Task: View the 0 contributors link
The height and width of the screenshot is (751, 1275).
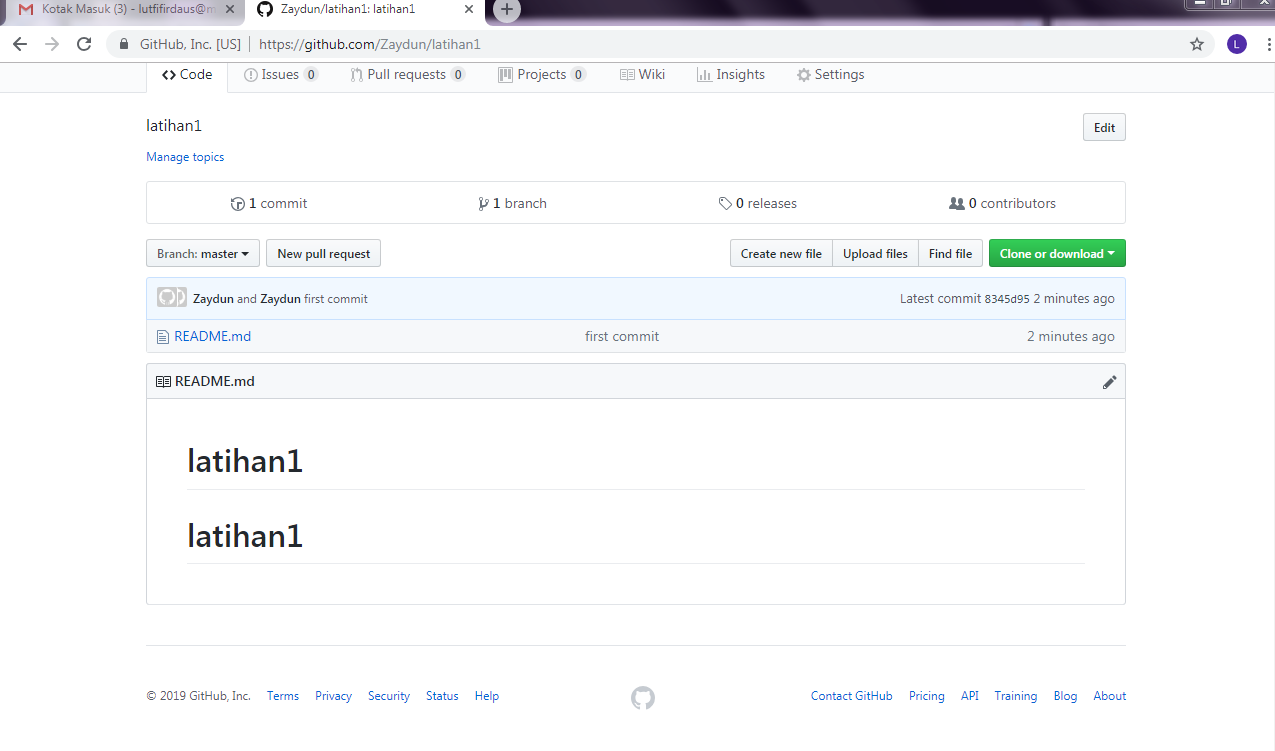Action: coord(1002,203)
